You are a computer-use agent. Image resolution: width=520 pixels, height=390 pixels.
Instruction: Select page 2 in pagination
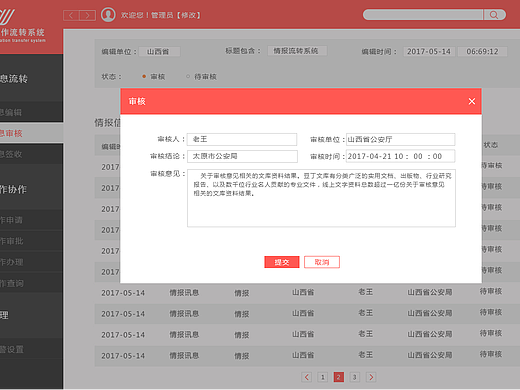click(x=339, y=377)
